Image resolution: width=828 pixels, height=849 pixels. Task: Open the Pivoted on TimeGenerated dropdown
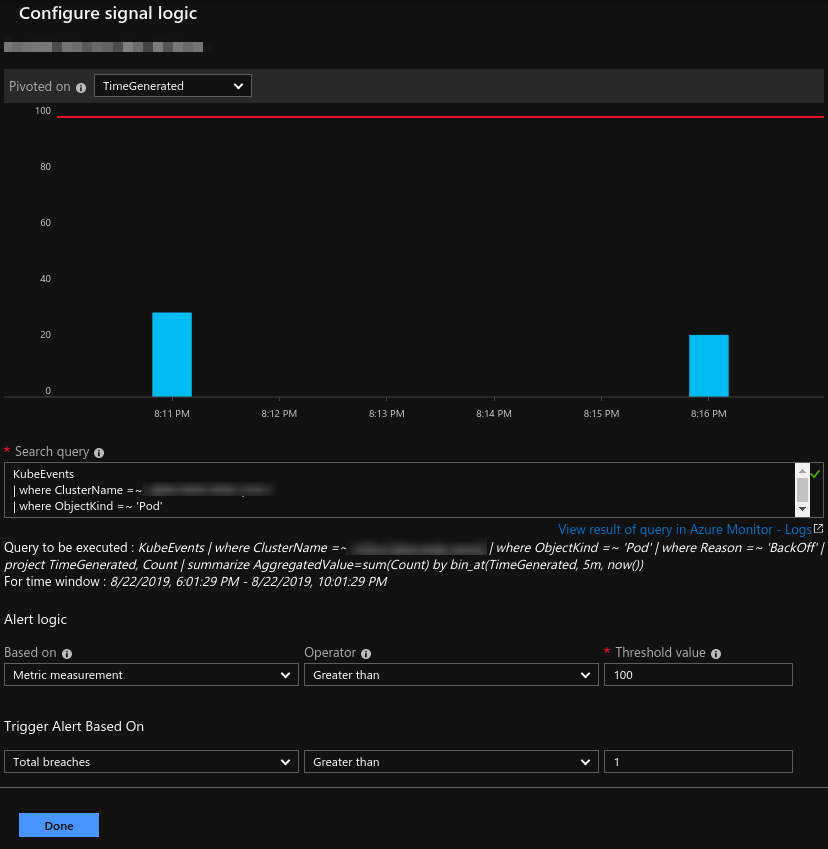(172, 85)
